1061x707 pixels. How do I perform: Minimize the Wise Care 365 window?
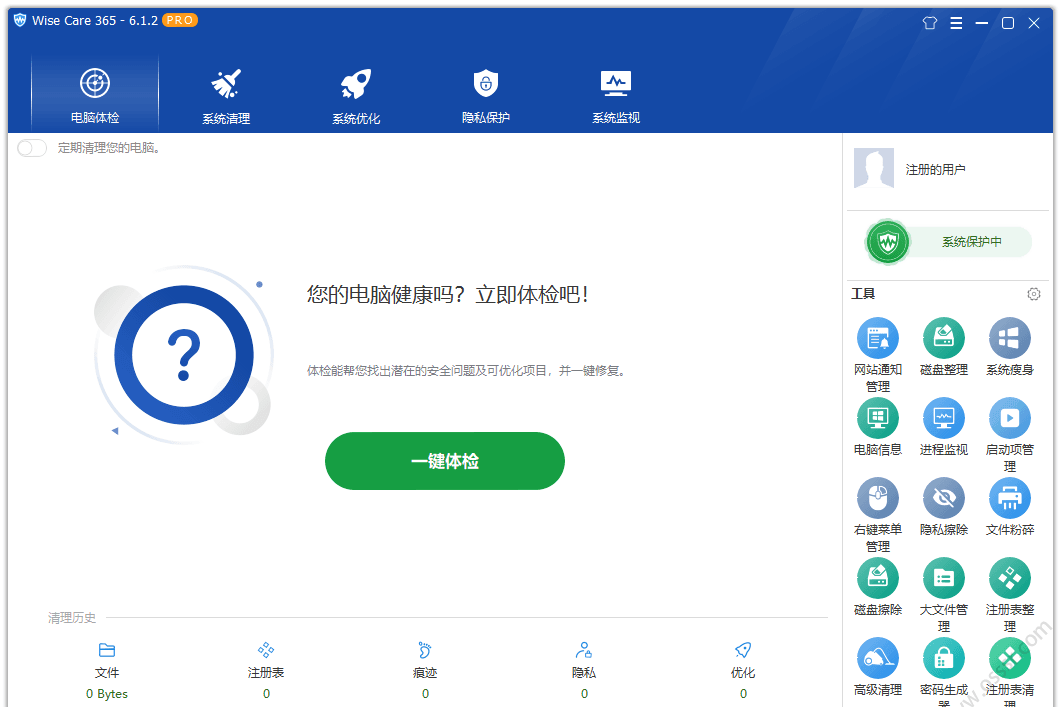(x=982, y=23)
